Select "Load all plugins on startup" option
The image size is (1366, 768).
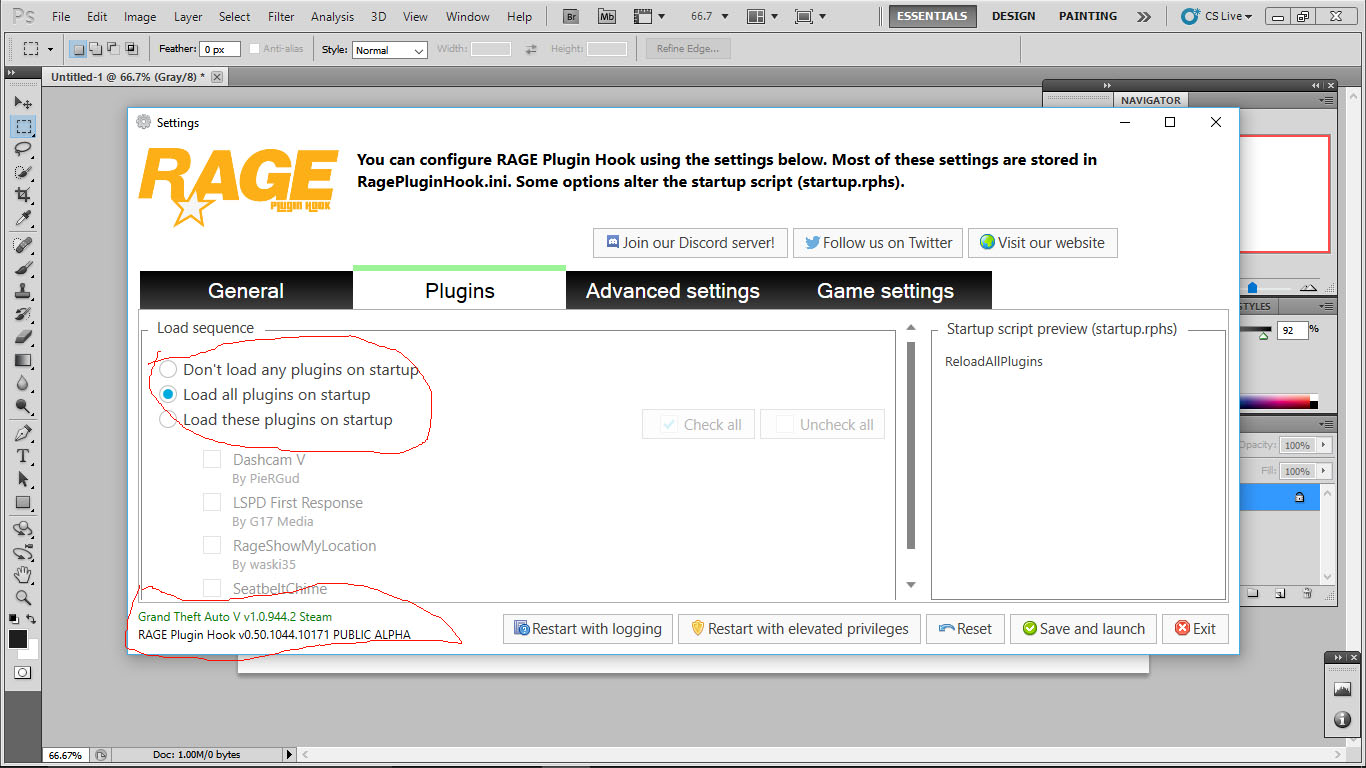(x=168, y=395)
